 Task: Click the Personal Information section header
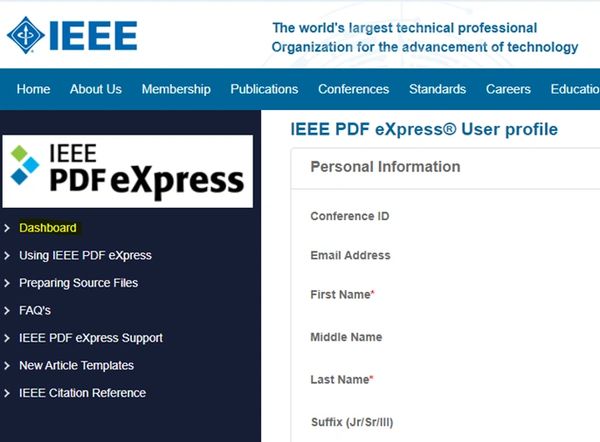click(385, 167)
